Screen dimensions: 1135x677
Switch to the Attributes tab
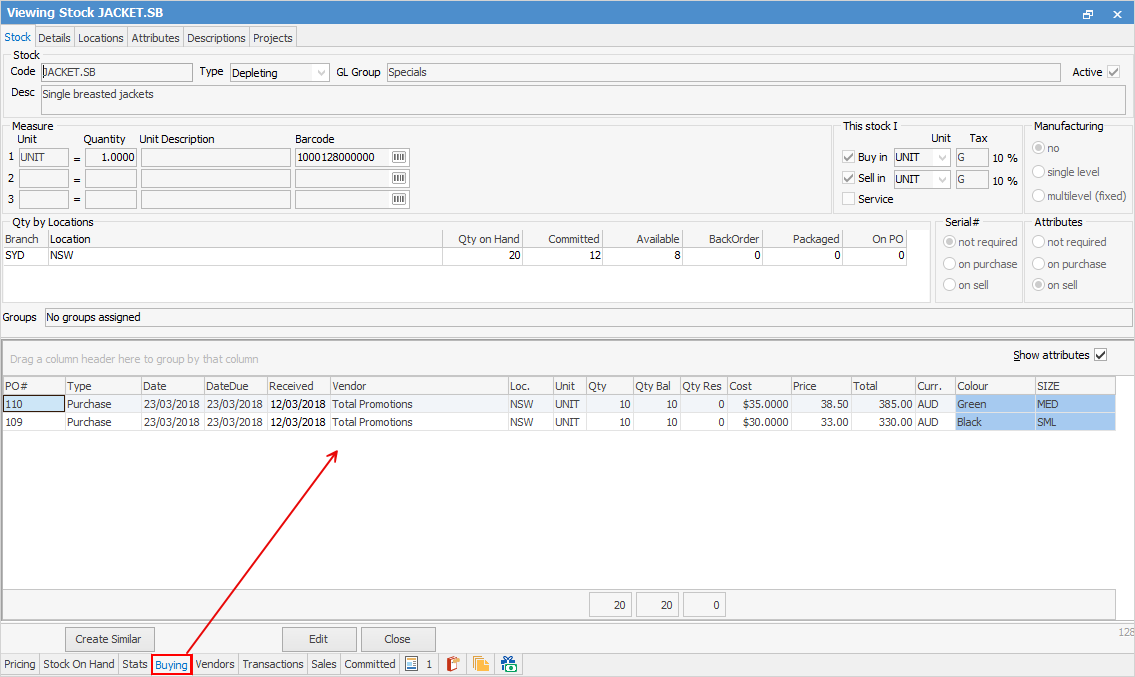tap(155, 38)
